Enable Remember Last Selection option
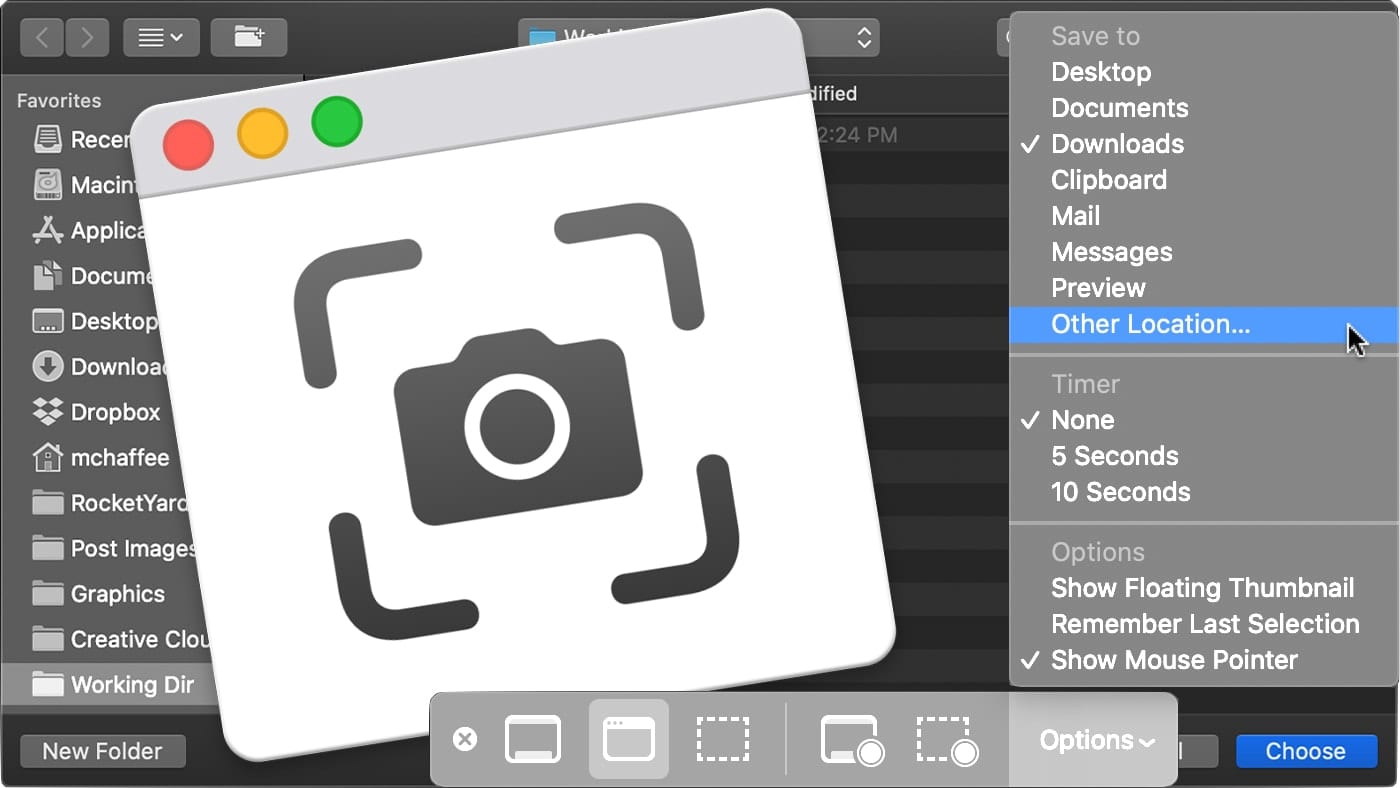 click(1204, 624)
